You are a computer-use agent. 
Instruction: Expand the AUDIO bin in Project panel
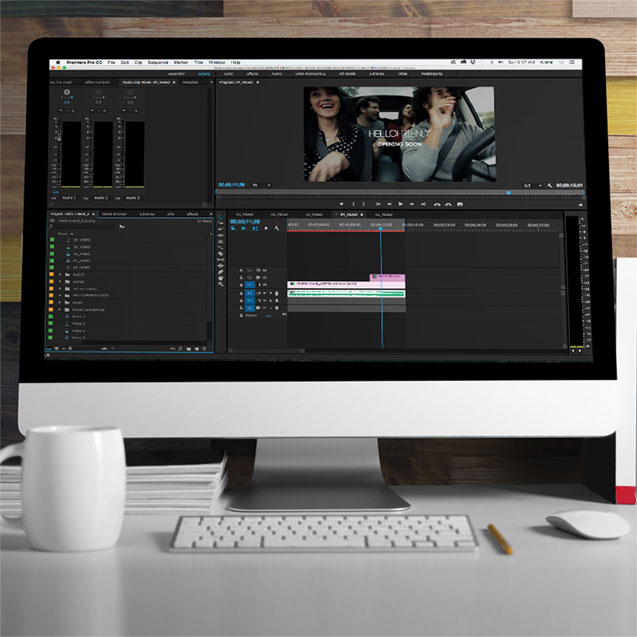[61, 274]
